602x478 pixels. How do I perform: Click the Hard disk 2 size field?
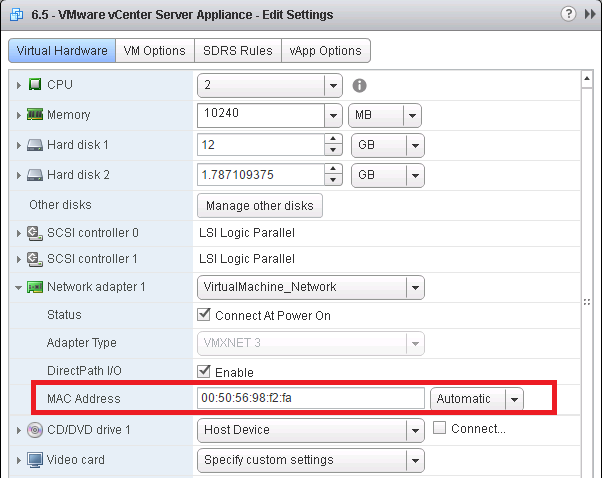261,175
